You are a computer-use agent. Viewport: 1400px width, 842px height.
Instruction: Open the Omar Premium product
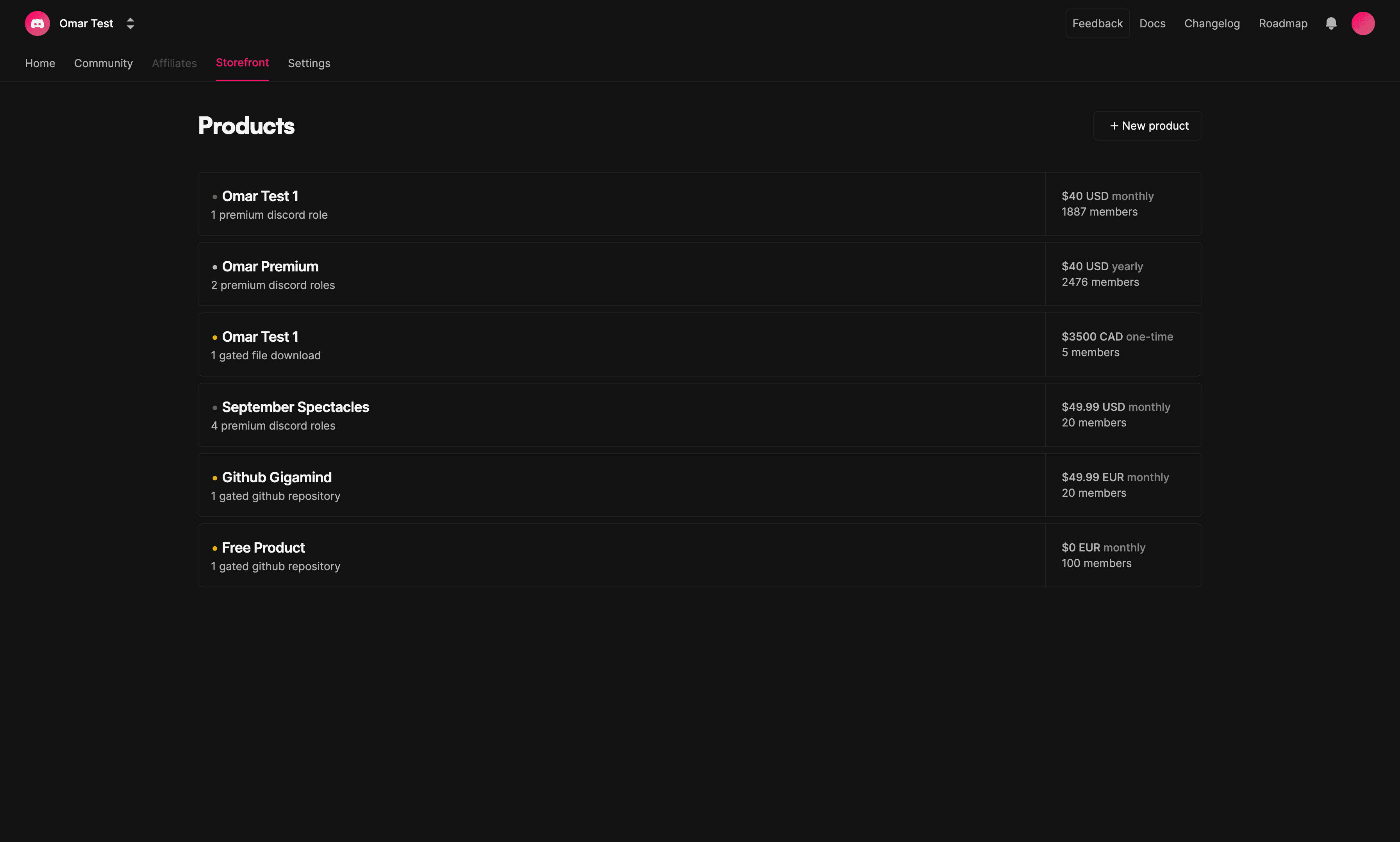pyautogui.click(x=699, y=274)
